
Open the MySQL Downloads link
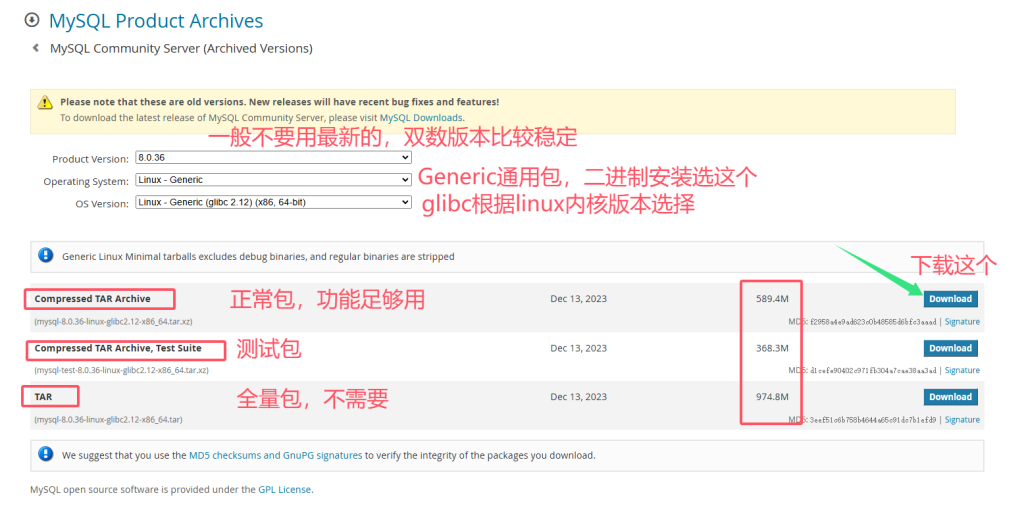point(421,118)
